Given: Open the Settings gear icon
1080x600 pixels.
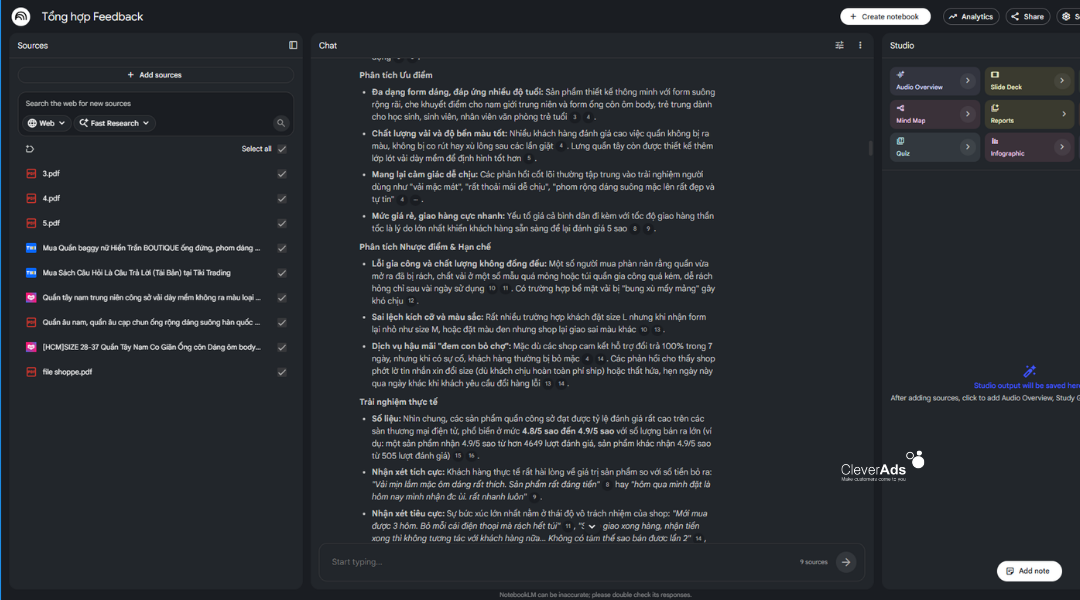Looking at the screenshot, I should pyautogui.click(x=1067, y=17).
